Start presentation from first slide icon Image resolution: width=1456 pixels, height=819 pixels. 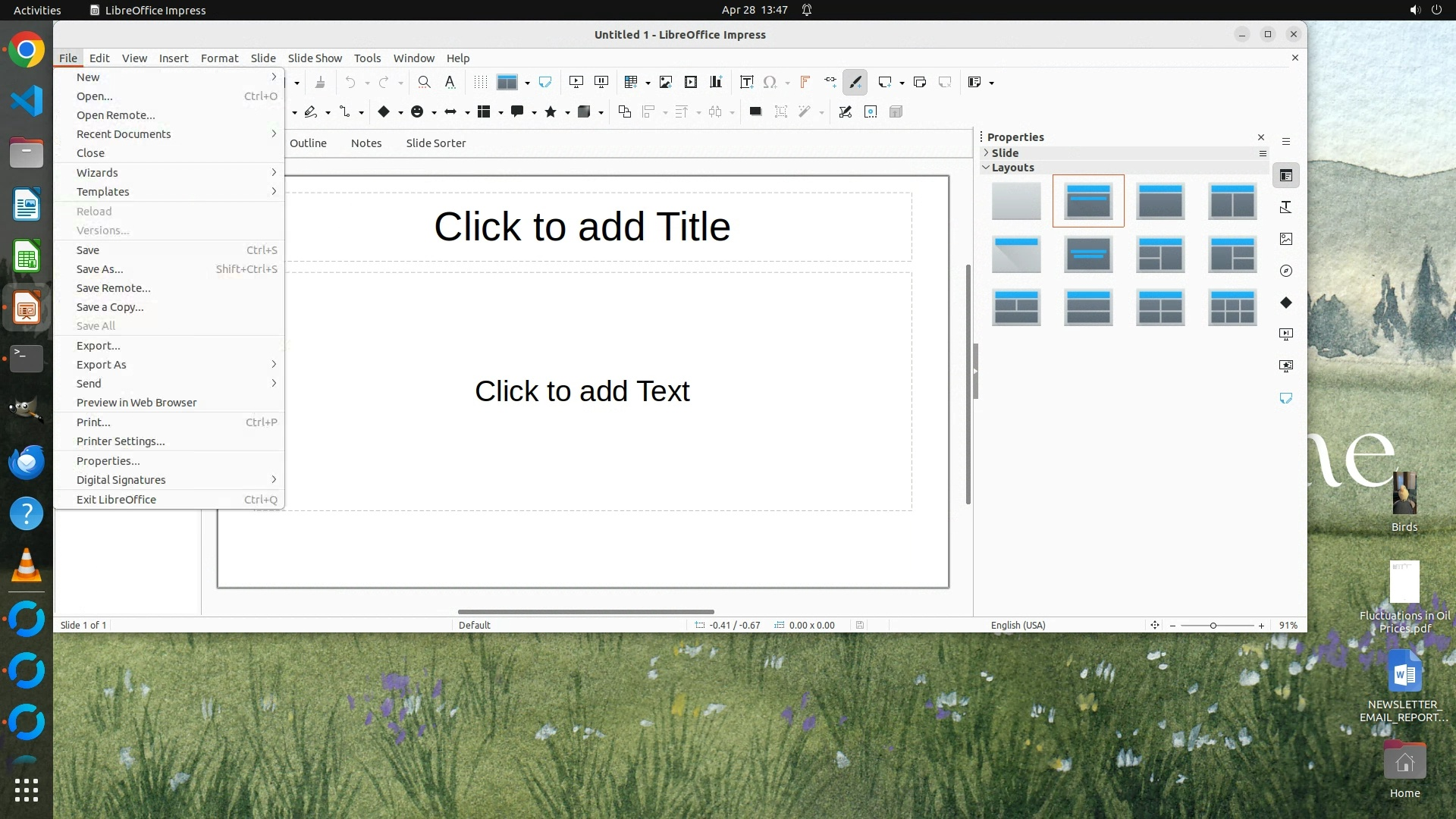576,82
